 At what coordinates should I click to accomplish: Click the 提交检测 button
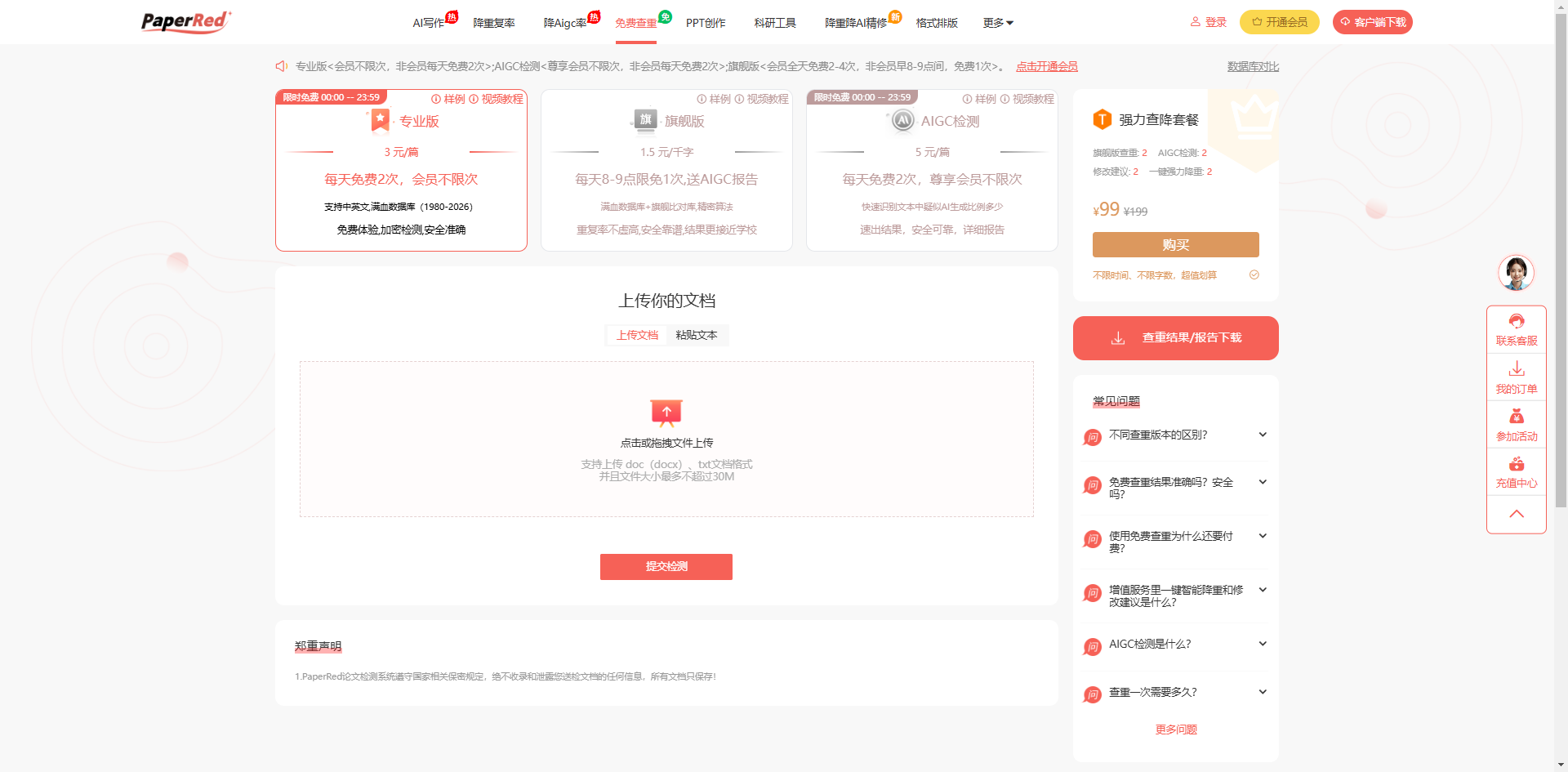(x=666, y=567)
